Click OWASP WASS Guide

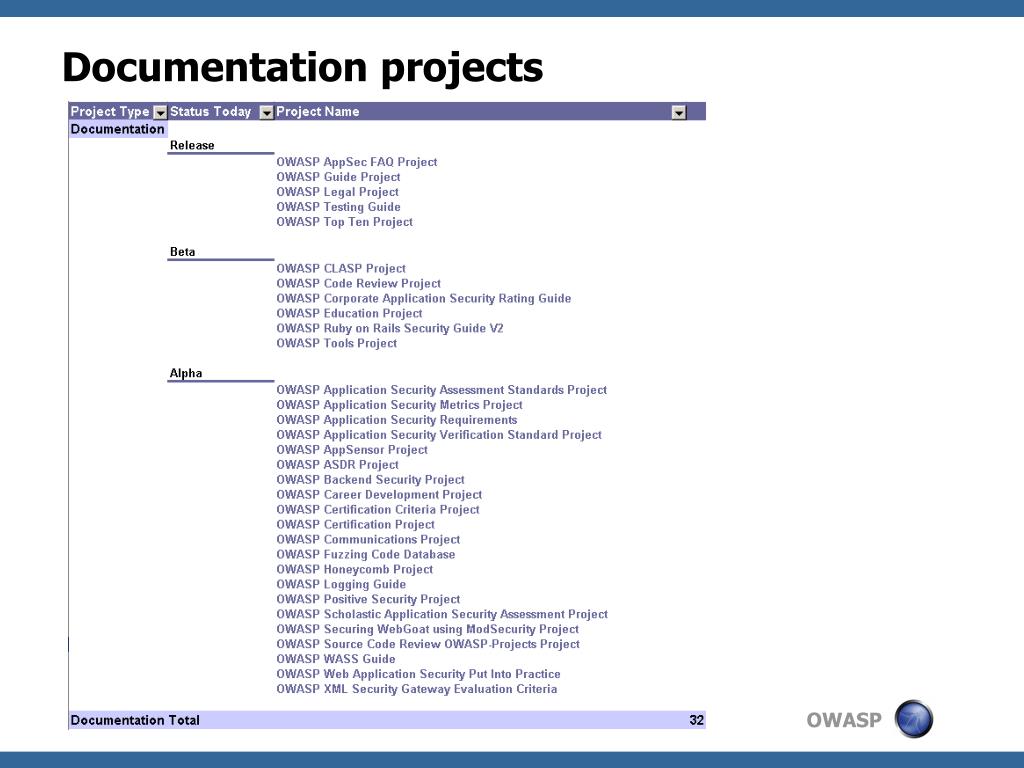click(336, 660)
